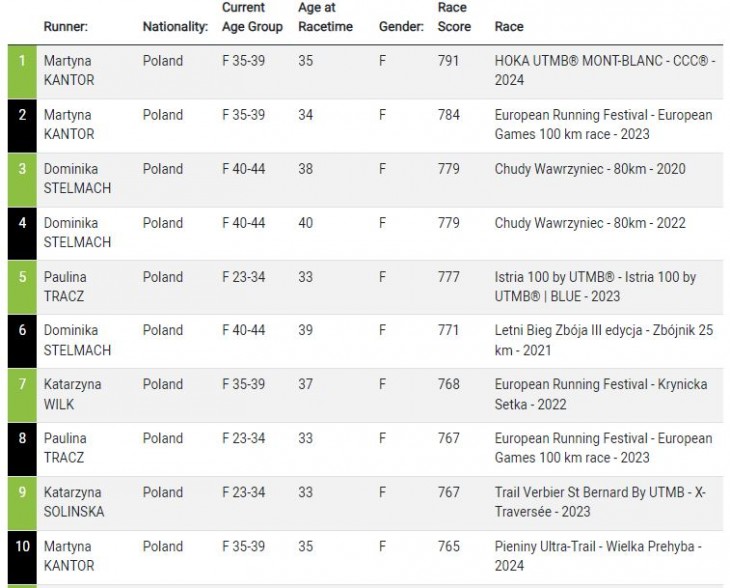This screenshot has width=730, height=588.
Task: Select the Current Age Group header
Action: 252,17
